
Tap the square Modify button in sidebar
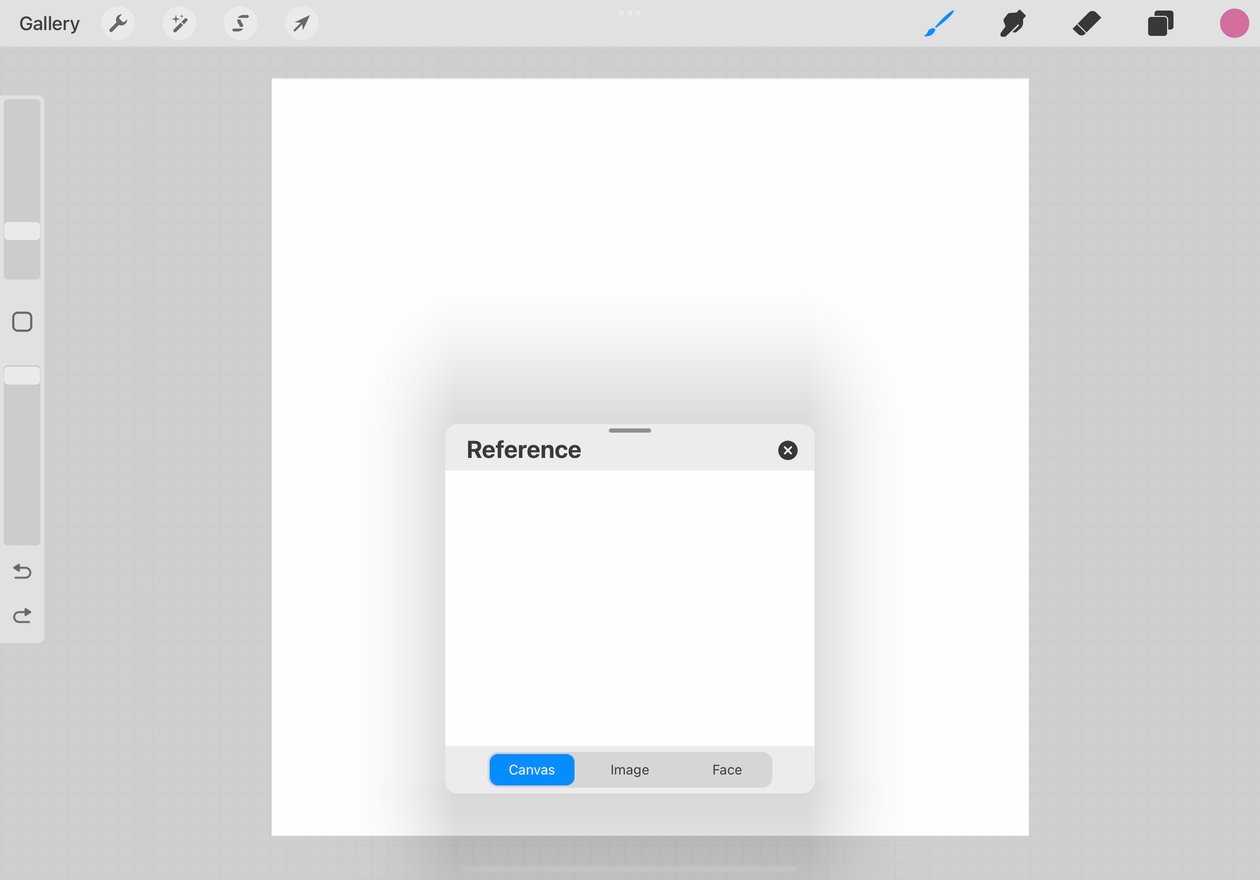(x=22, y=322)
